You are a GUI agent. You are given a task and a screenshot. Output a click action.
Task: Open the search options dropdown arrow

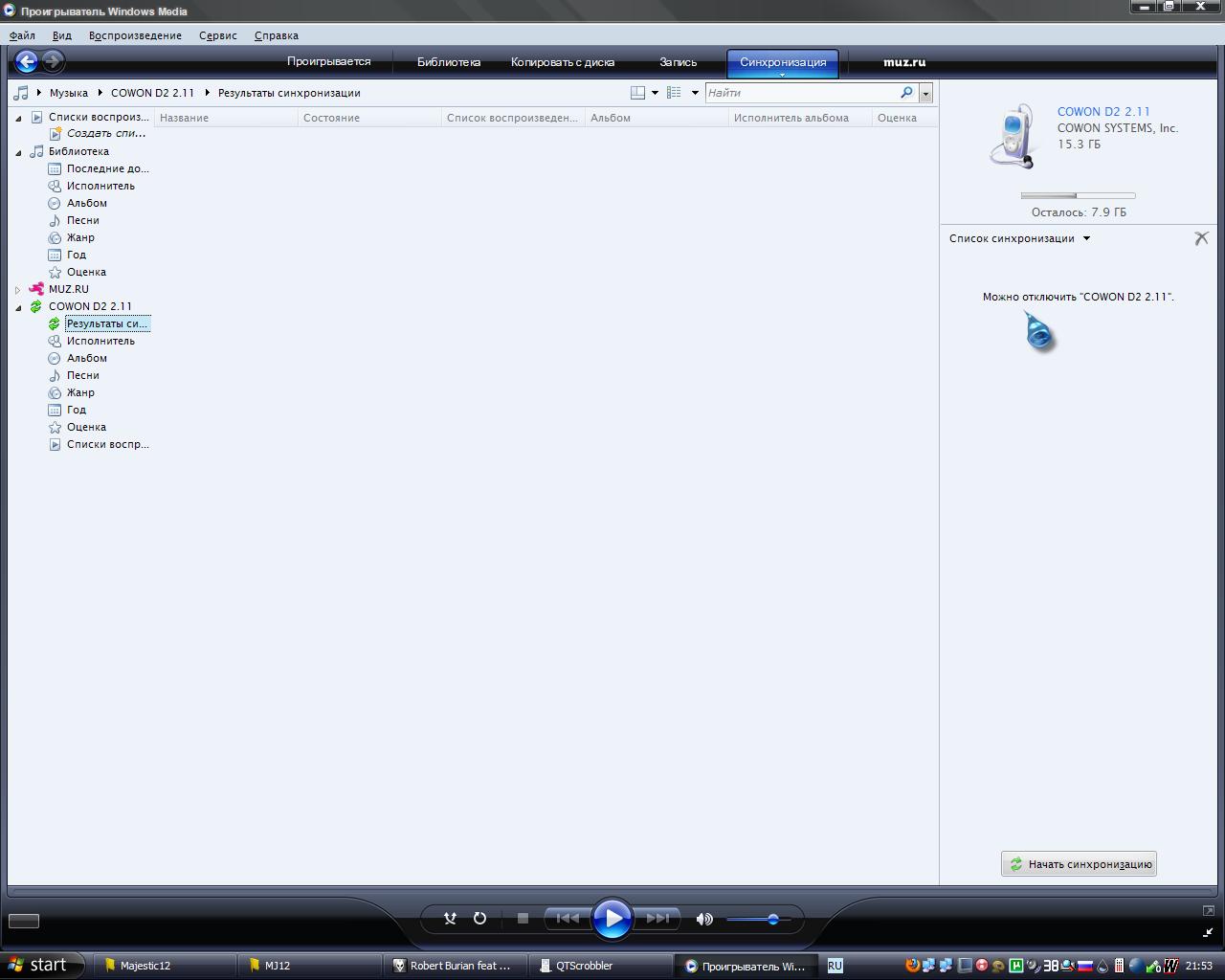click(925, 93)
